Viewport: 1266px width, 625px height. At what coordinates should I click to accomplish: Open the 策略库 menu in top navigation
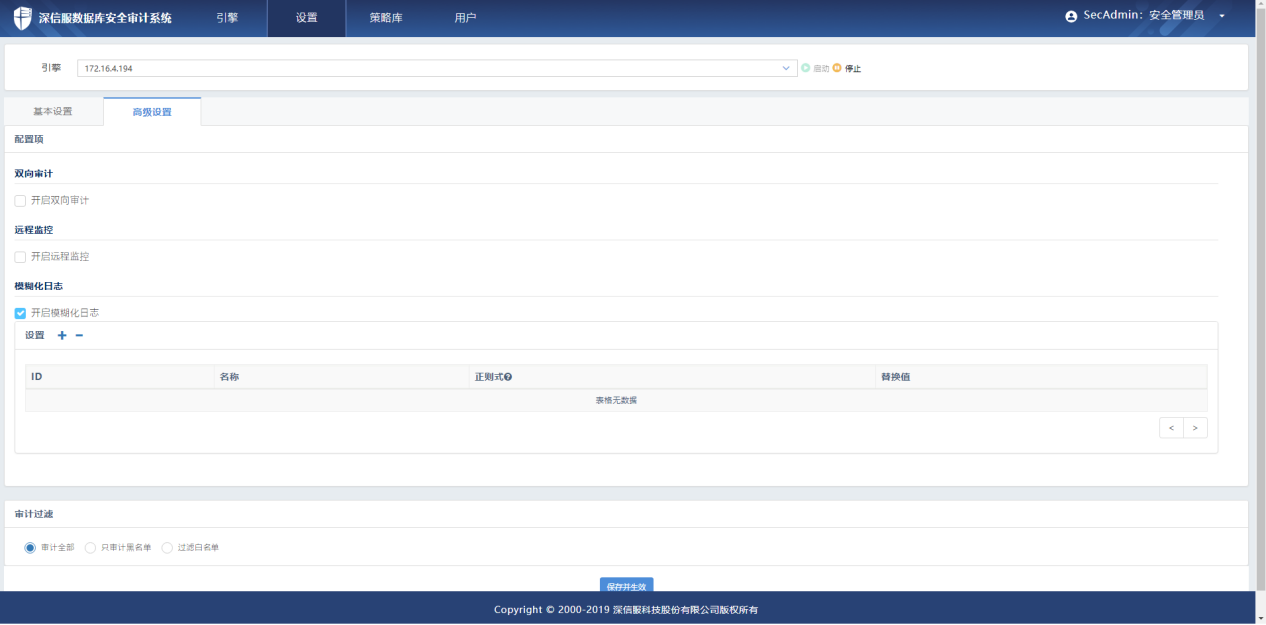[386, 18]
